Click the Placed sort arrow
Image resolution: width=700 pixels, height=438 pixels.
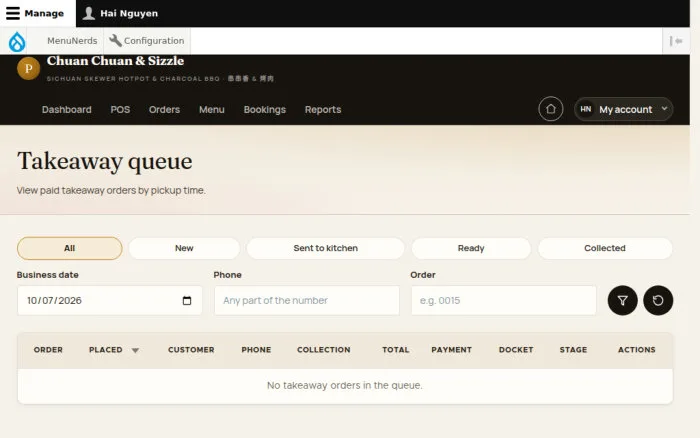click(135, 350)
